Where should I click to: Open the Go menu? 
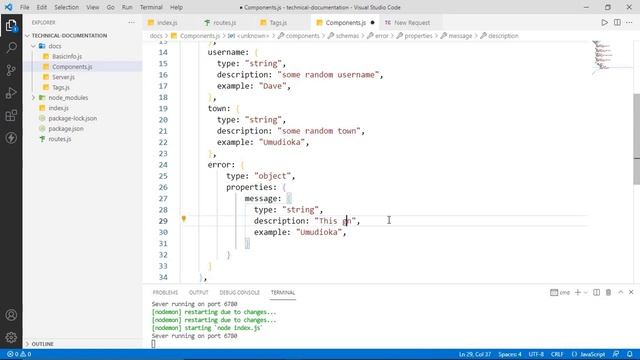[x=111, y=7]
